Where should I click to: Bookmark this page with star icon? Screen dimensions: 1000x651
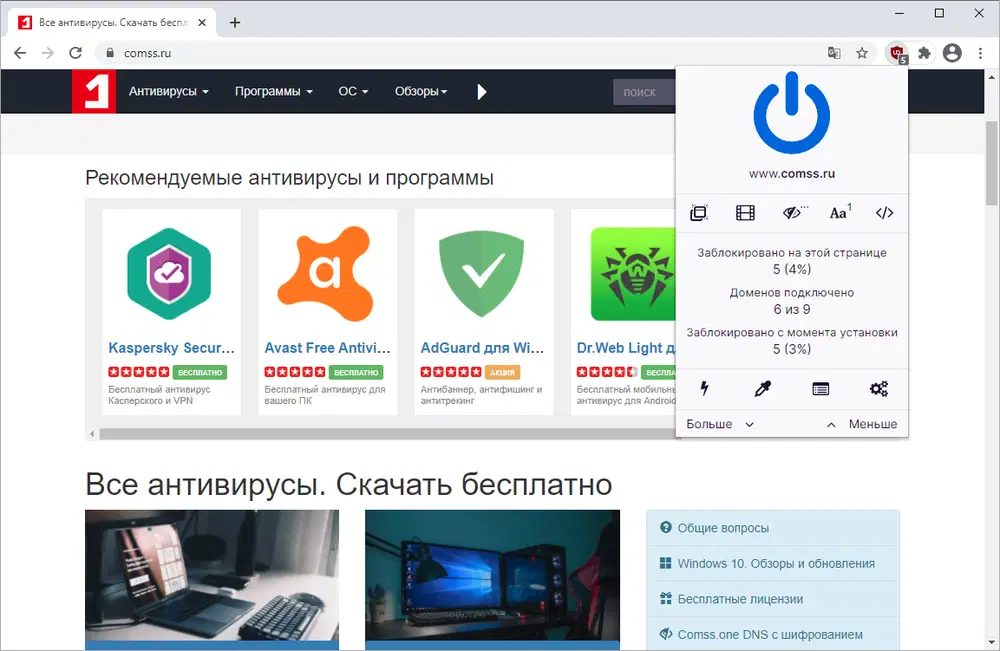(x=862, y=53)
